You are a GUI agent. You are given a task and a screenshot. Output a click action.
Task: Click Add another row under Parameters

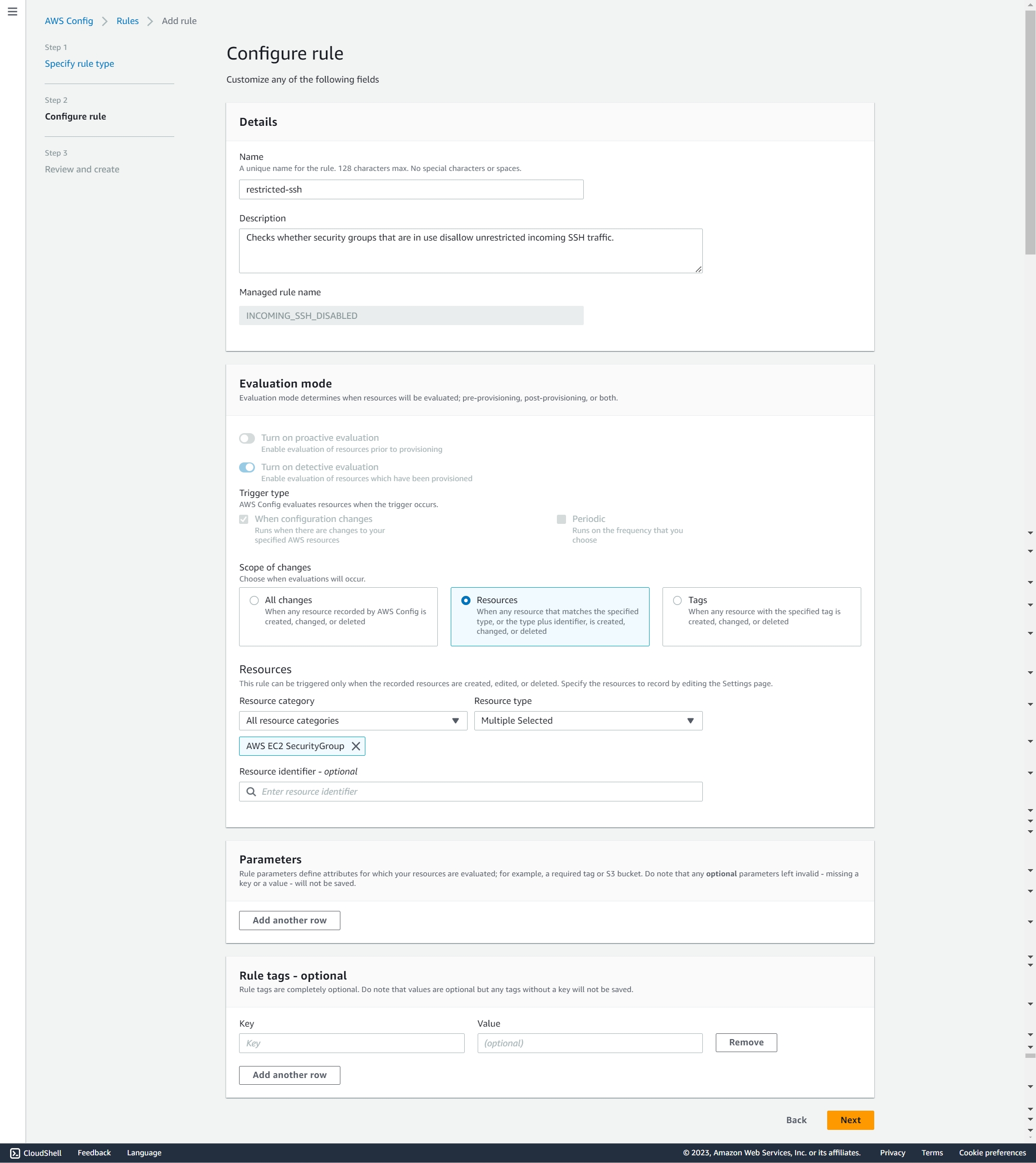click(289, 920)
